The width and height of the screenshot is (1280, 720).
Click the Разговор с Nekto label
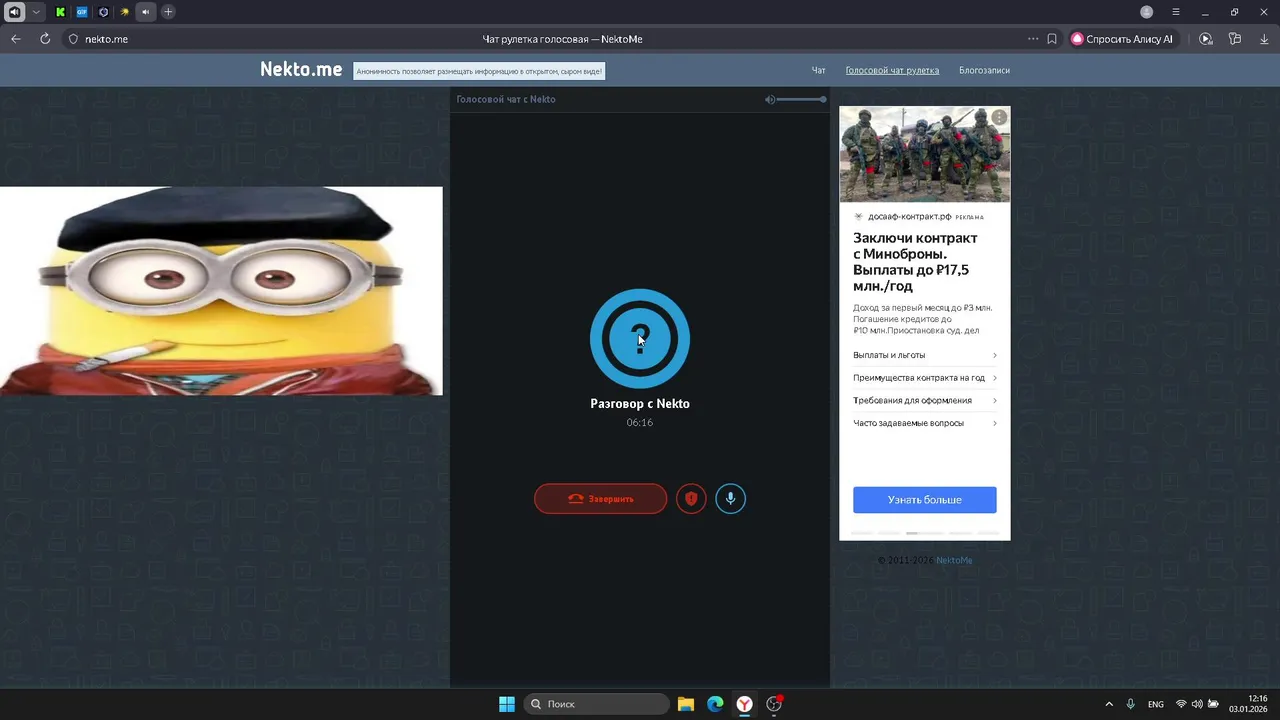[x=640, y=404]
